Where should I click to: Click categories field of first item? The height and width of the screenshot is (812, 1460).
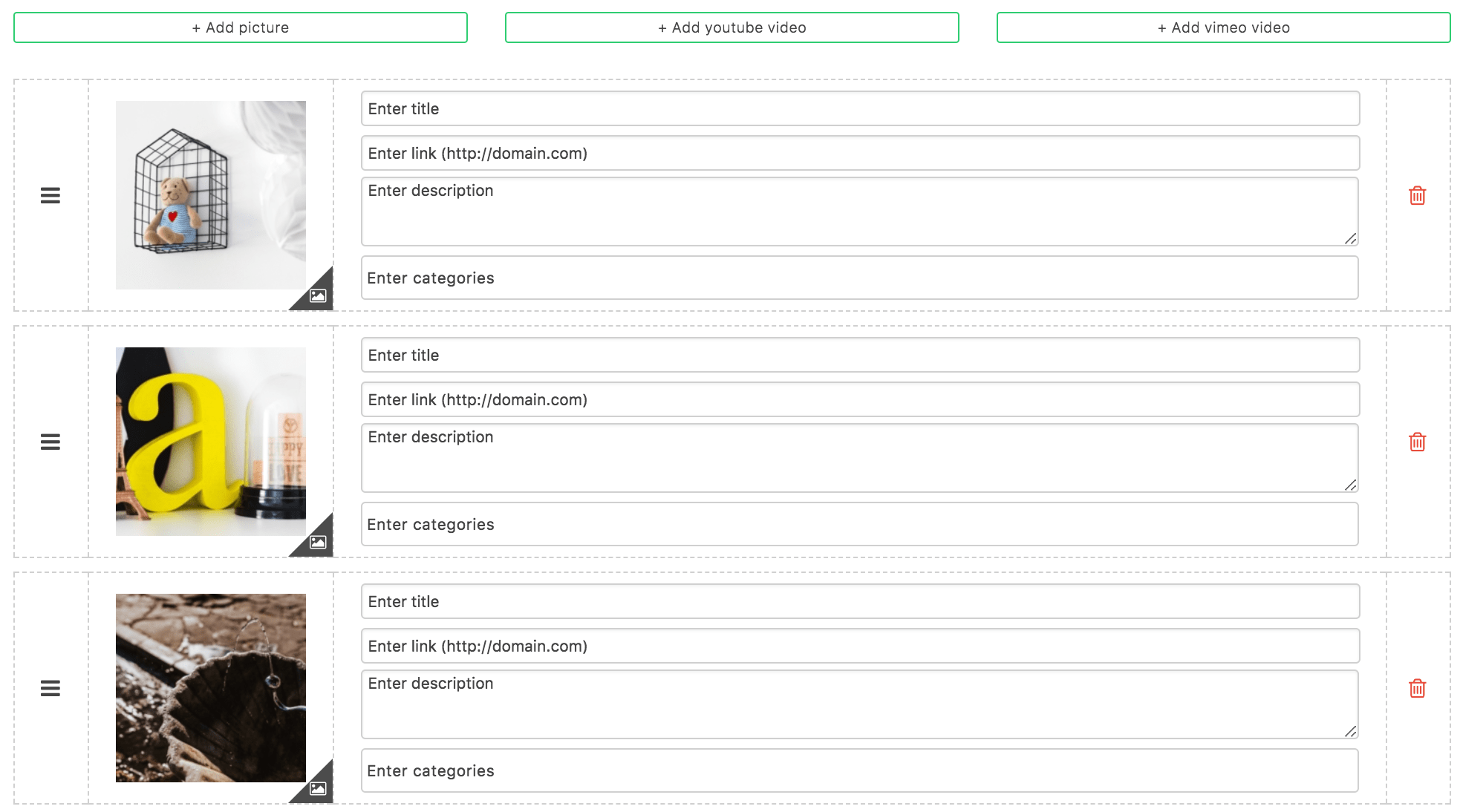[860, 278]
